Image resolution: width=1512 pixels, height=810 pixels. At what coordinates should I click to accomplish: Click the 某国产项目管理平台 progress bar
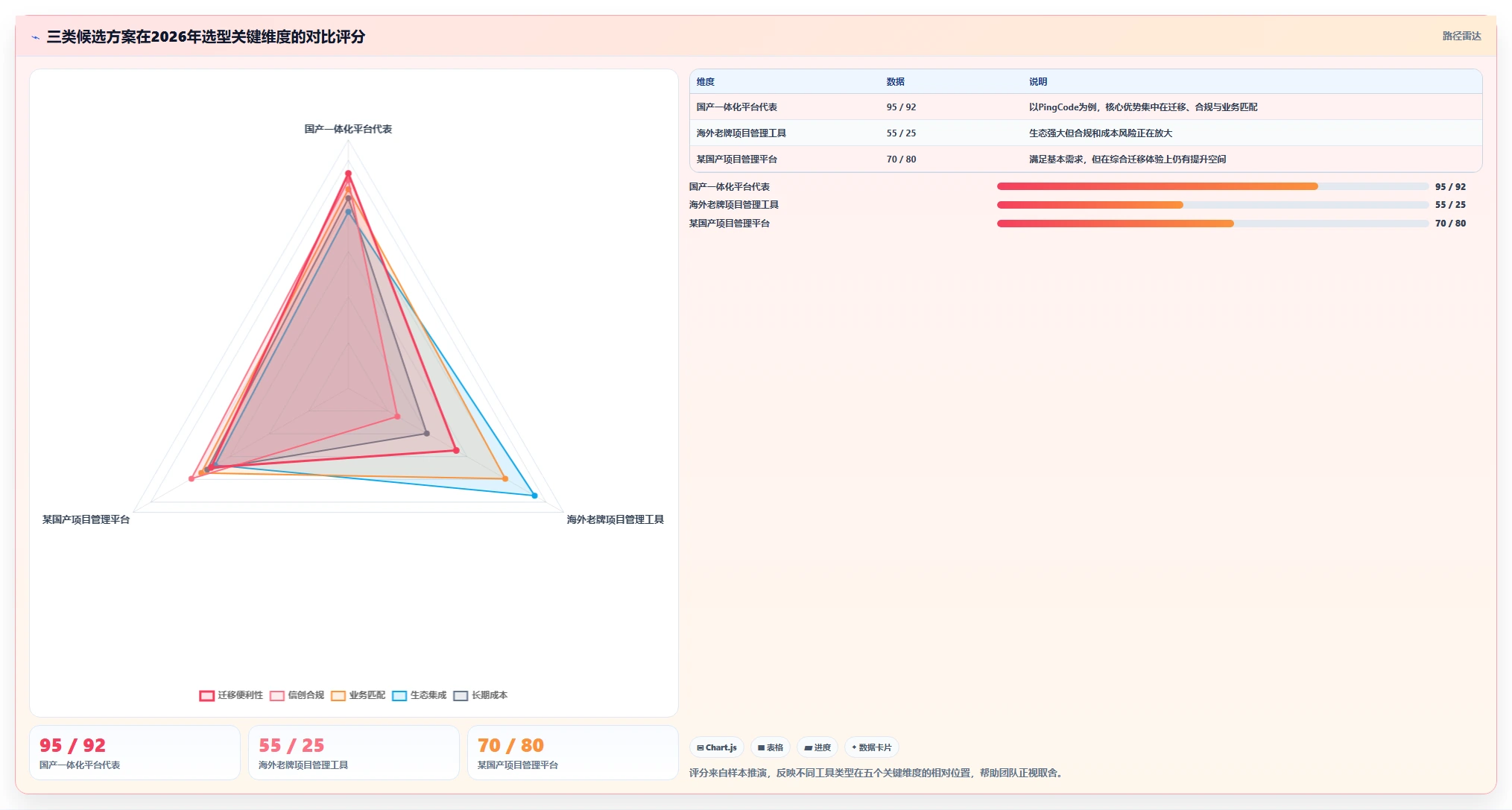[x=1212, y=224]
